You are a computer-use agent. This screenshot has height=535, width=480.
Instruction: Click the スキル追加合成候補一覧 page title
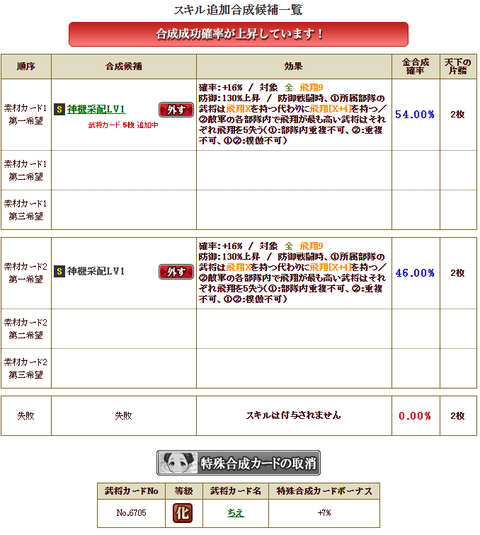click(x=238, y=10)
